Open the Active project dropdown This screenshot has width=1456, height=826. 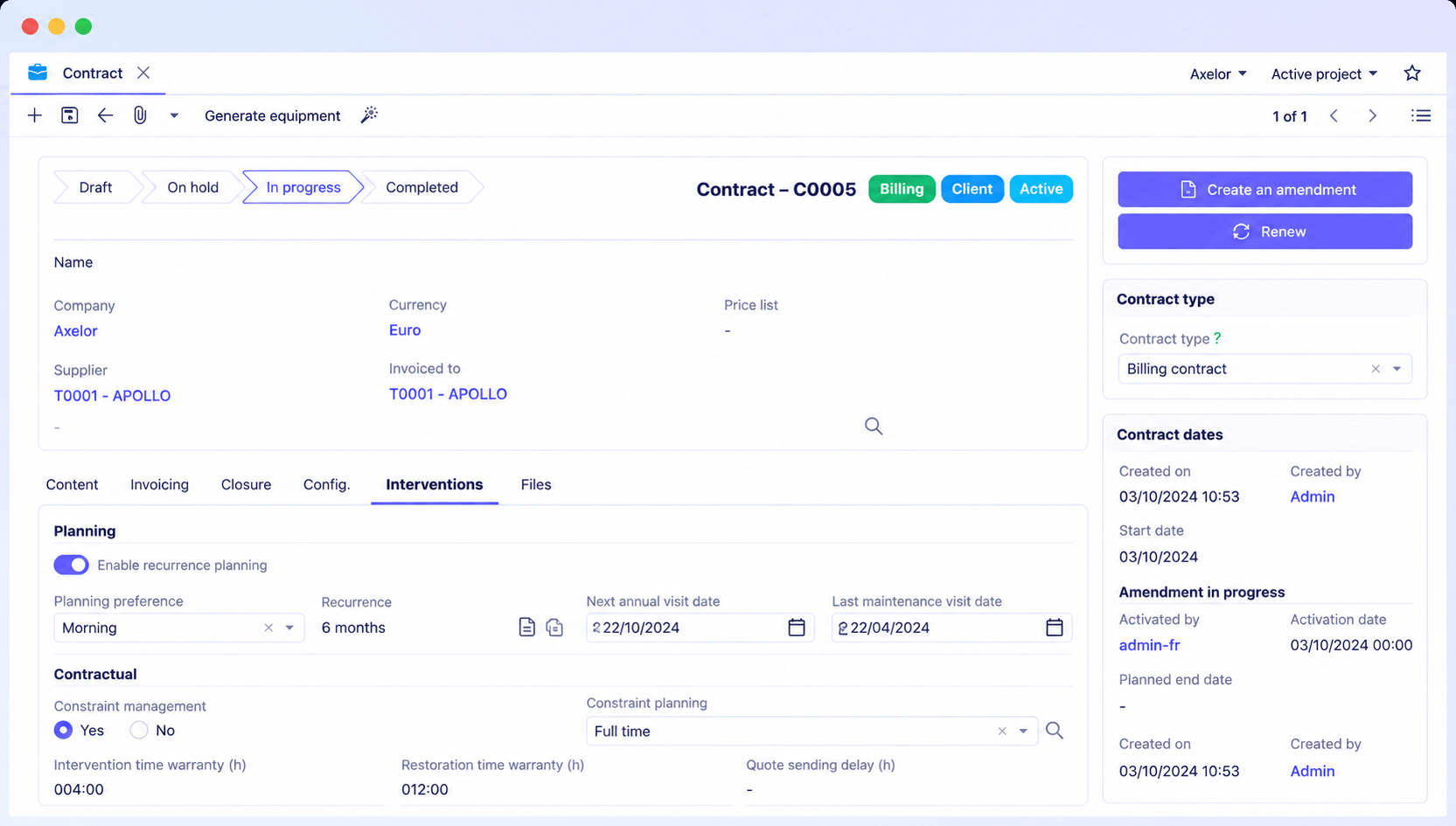tap(1324, 74)
